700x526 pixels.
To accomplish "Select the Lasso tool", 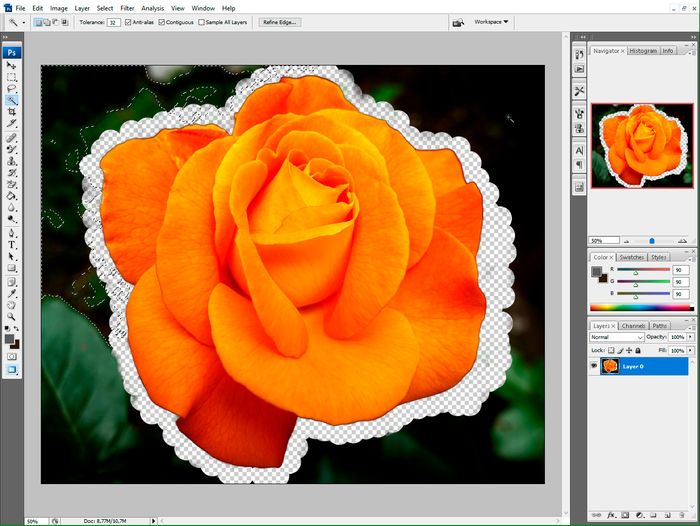I will coord(12,89).
